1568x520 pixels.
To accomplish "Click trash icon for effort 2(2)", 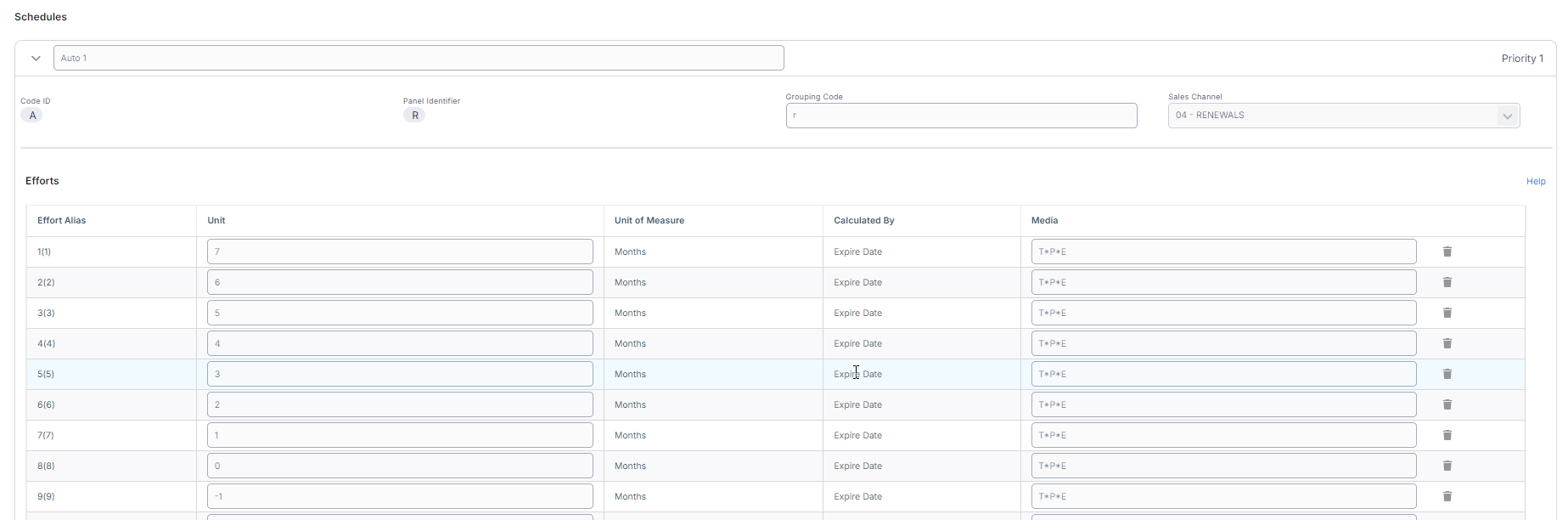I will (1447, 282).
